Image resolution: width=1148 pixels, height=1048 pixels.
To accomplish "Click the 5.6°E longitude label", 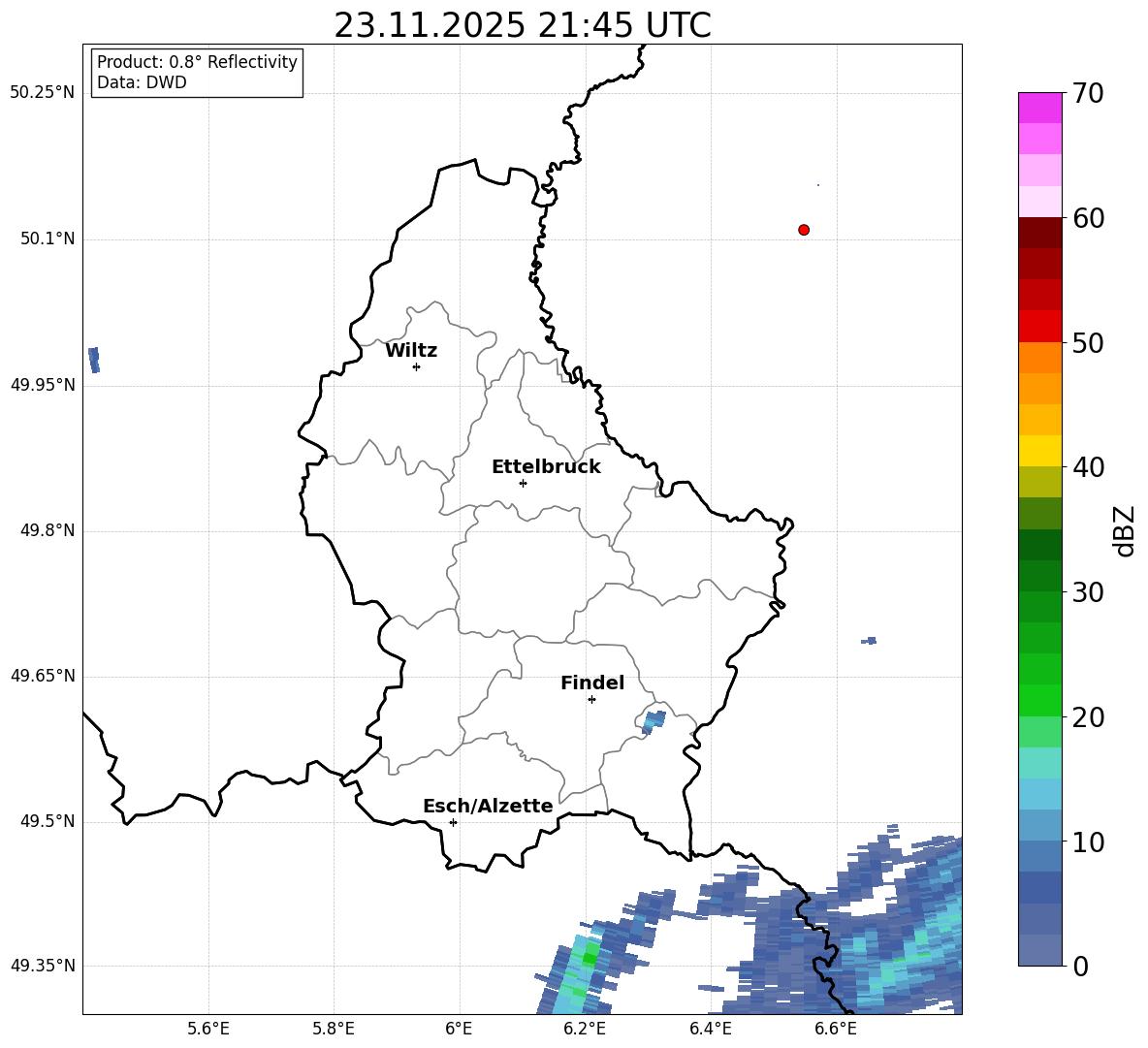I will [x=208, y=1030].
